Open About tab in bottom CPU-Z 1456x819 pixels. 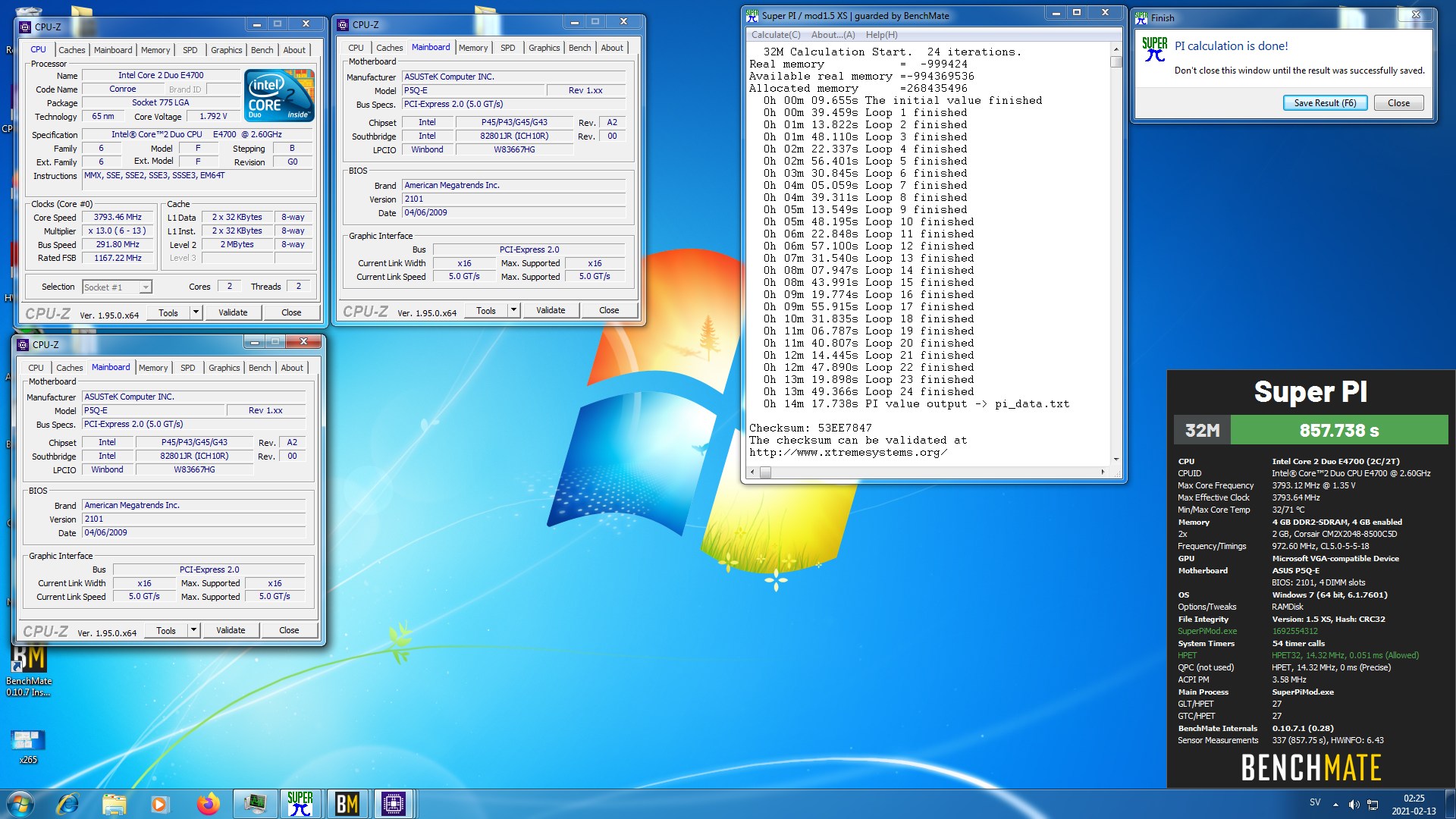pyautogui.click(x=292, y=368)
